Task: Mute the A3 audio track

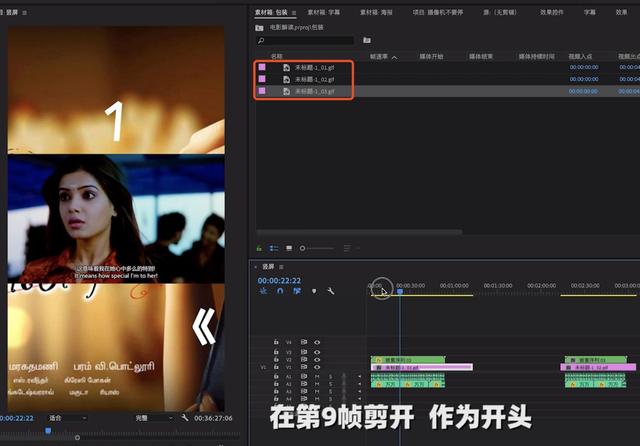Action: coord(317,392)
